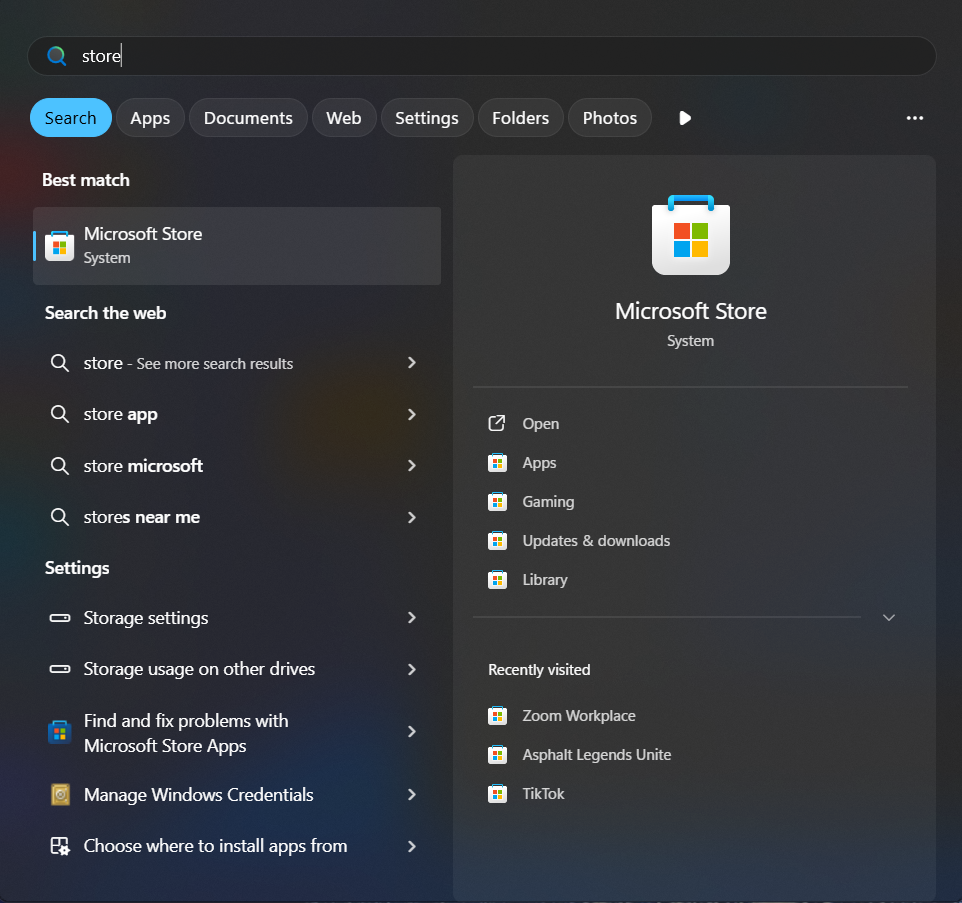Click the troubleshooter icon for Microsoft Store Apps
Image resolution: width=962 pixels, height=903 pixels.
pos(60,732)
